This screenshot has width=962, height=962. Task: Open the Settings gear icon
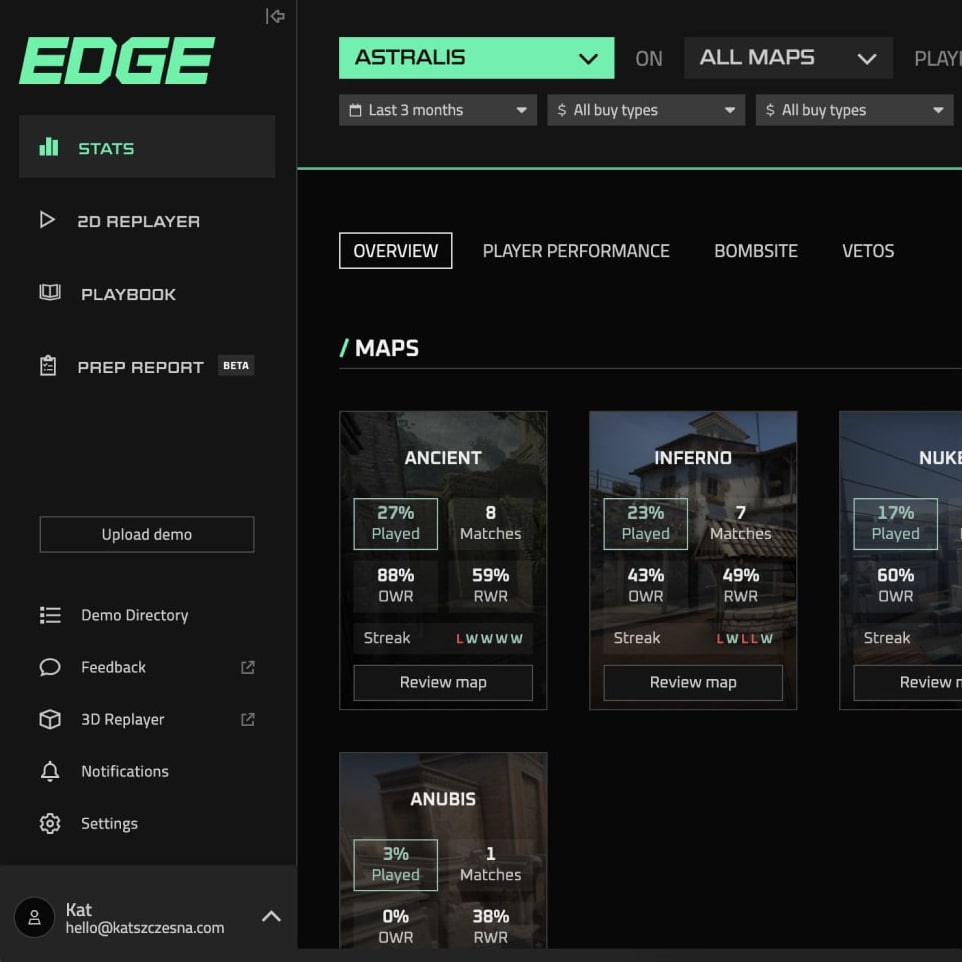[50, 823]
